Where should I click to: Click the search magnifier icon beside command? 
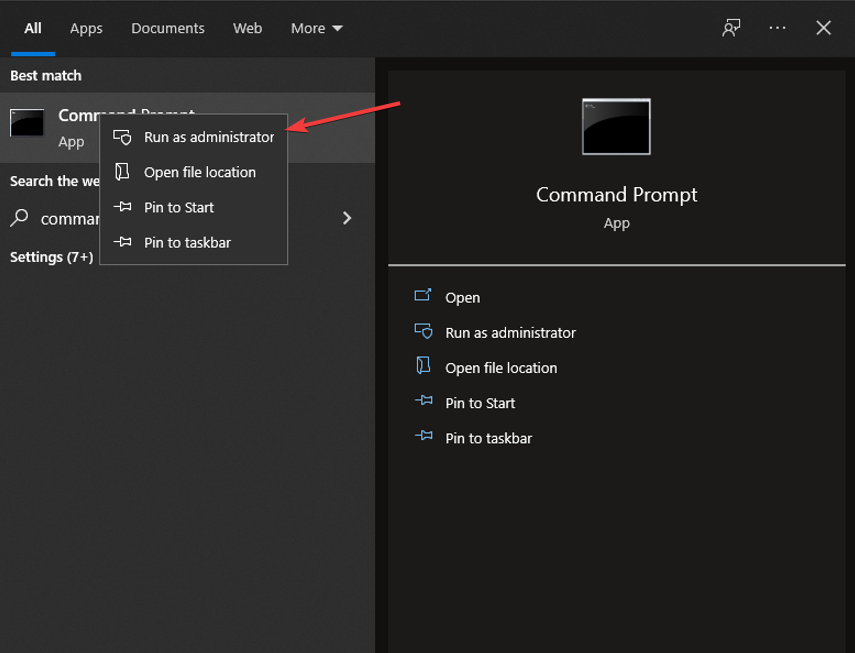pyautogui.click(x=20, y=218)
